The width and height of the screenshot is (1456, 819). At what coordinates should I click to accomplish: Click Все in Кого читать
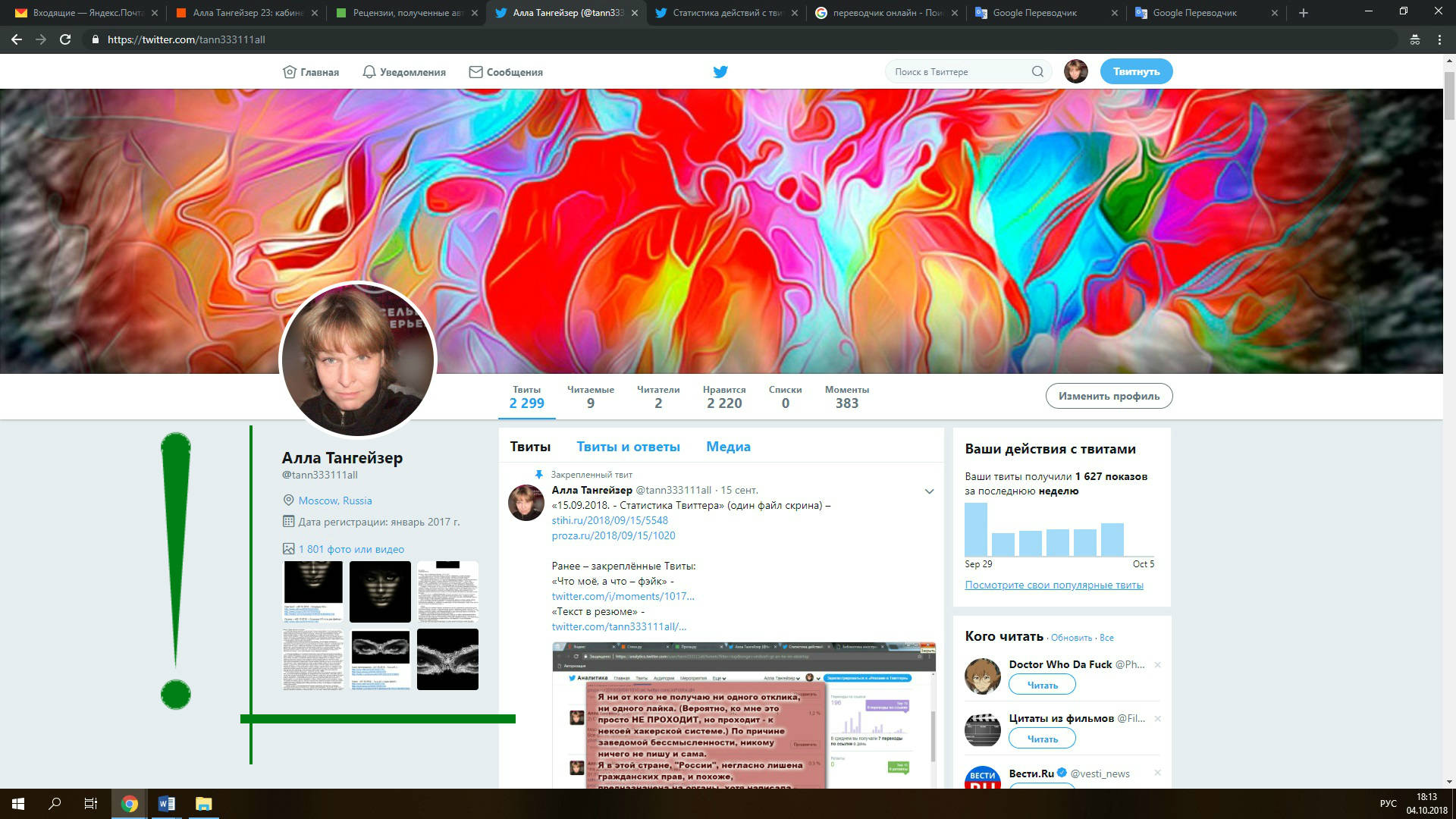(x=1106, y=638)
